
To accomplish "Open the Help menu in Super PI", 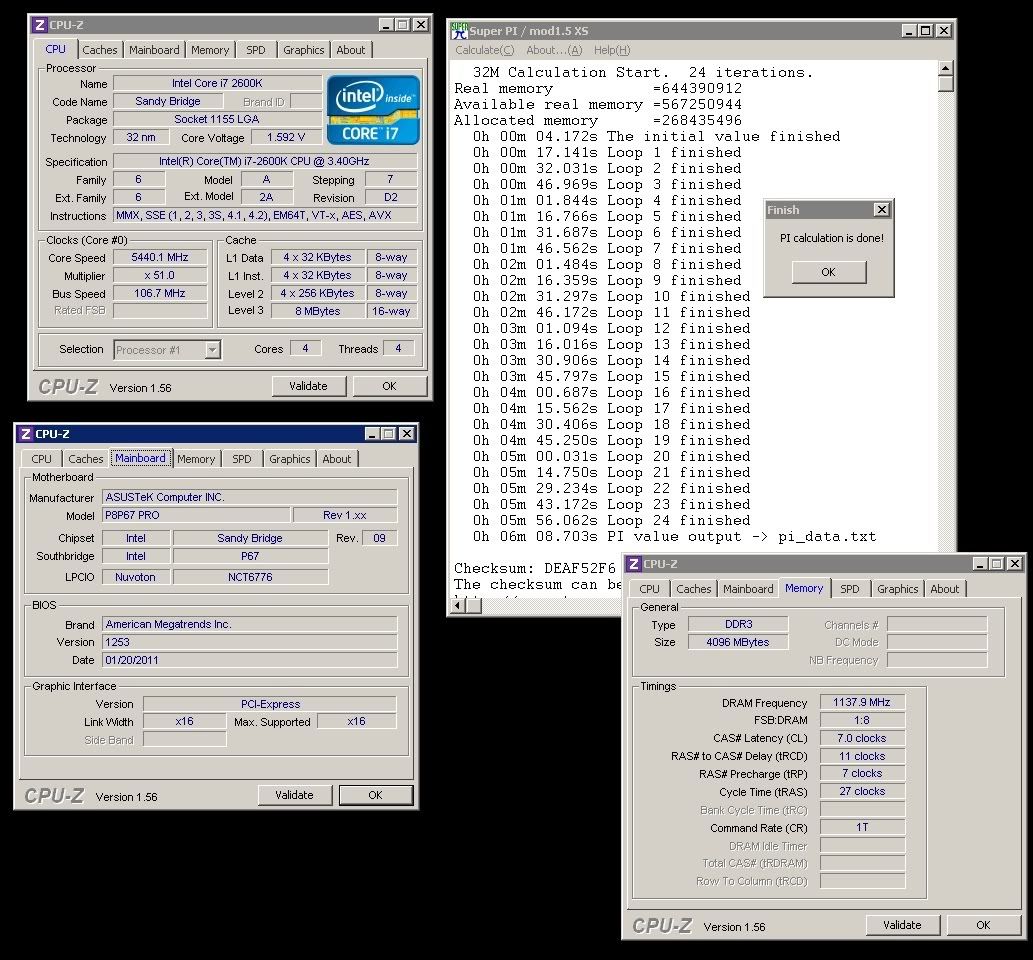I will [611, 50].
